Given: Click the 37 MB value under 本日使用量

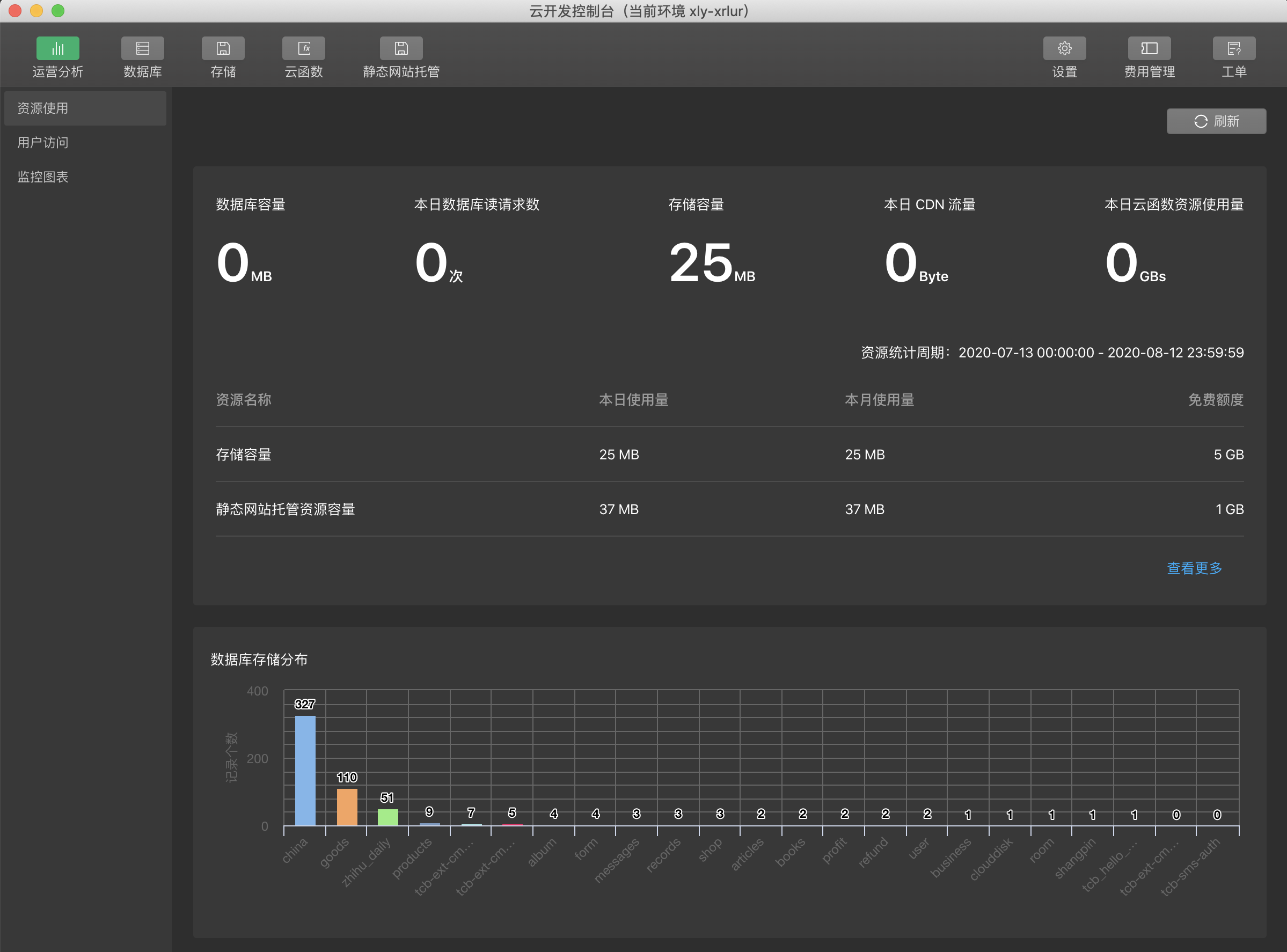Looking at the screenshot, I should point(619,509).
